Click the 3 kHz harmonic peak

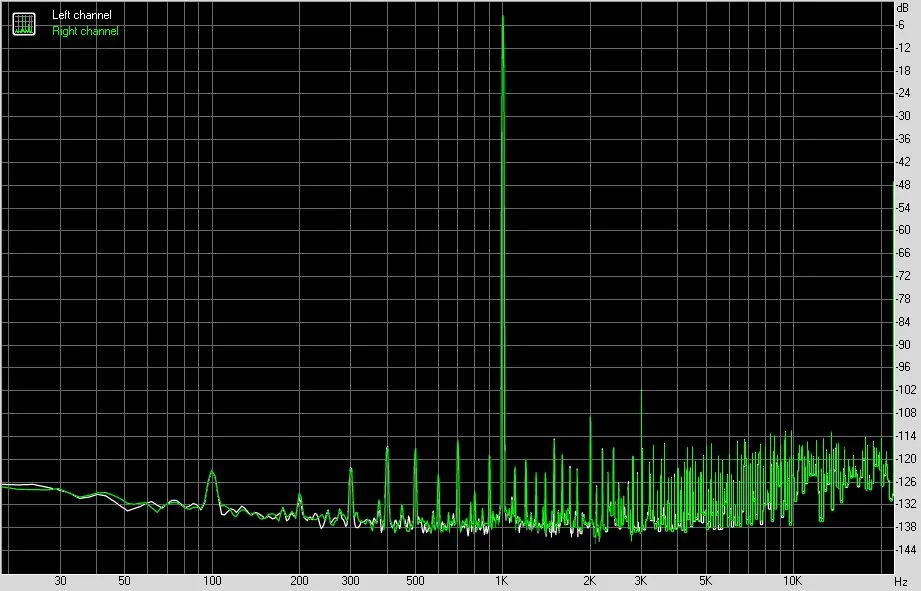point(641,392)
